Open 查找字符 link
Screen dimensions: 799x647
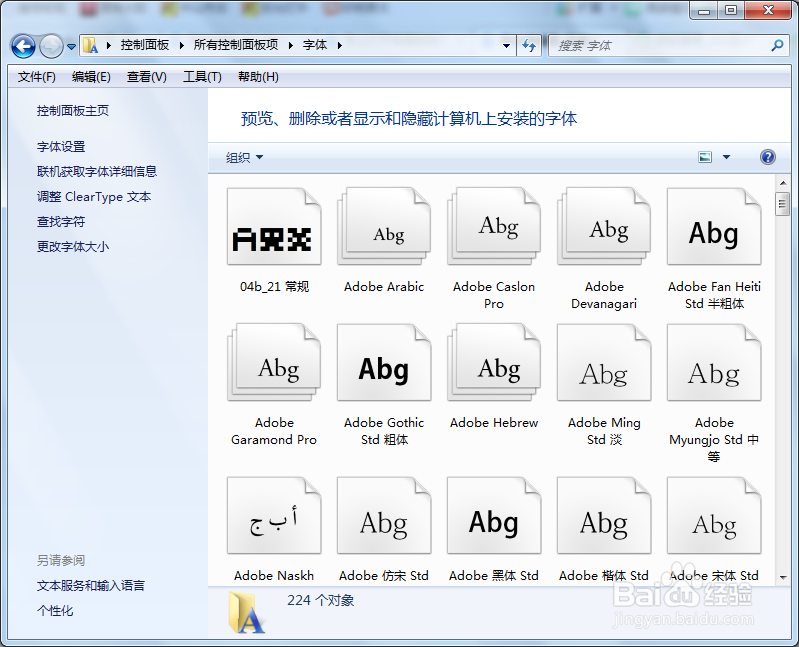tap(61, 222)
